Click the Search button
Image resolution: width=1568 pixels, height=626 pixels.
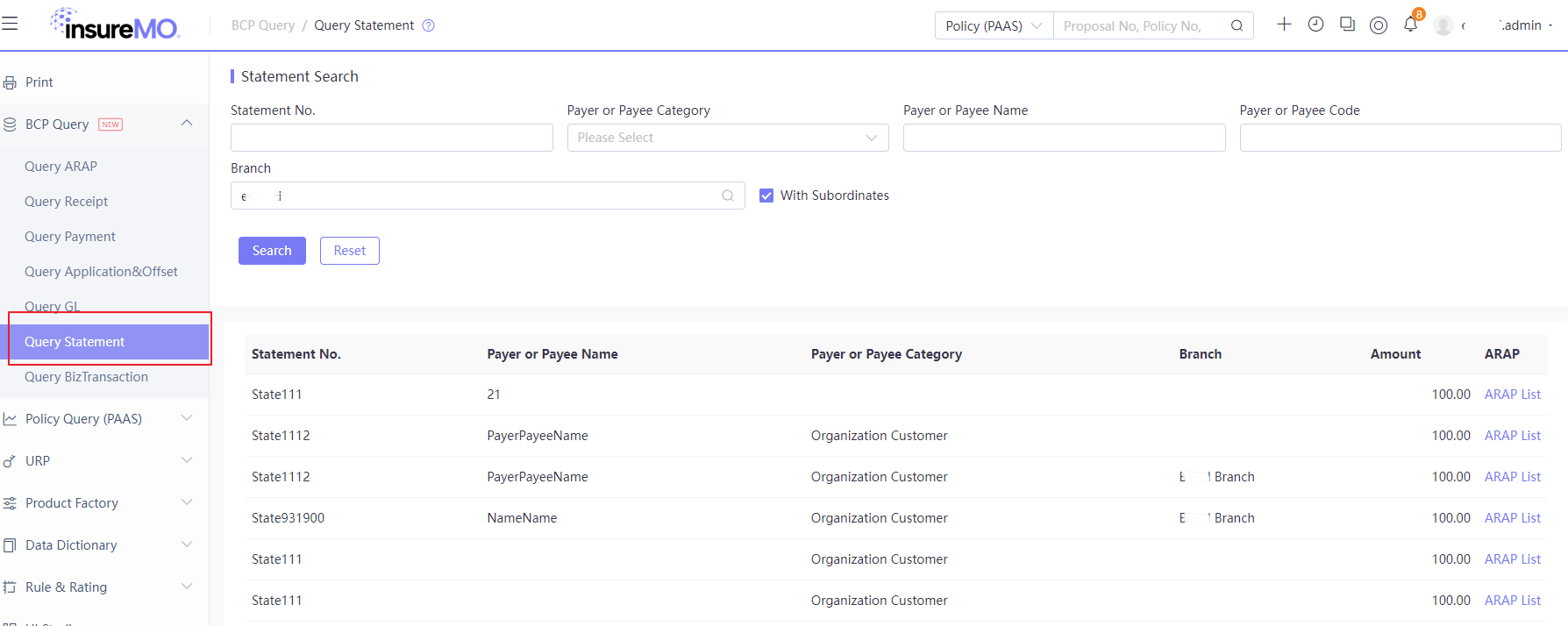(x=272, y=251)
